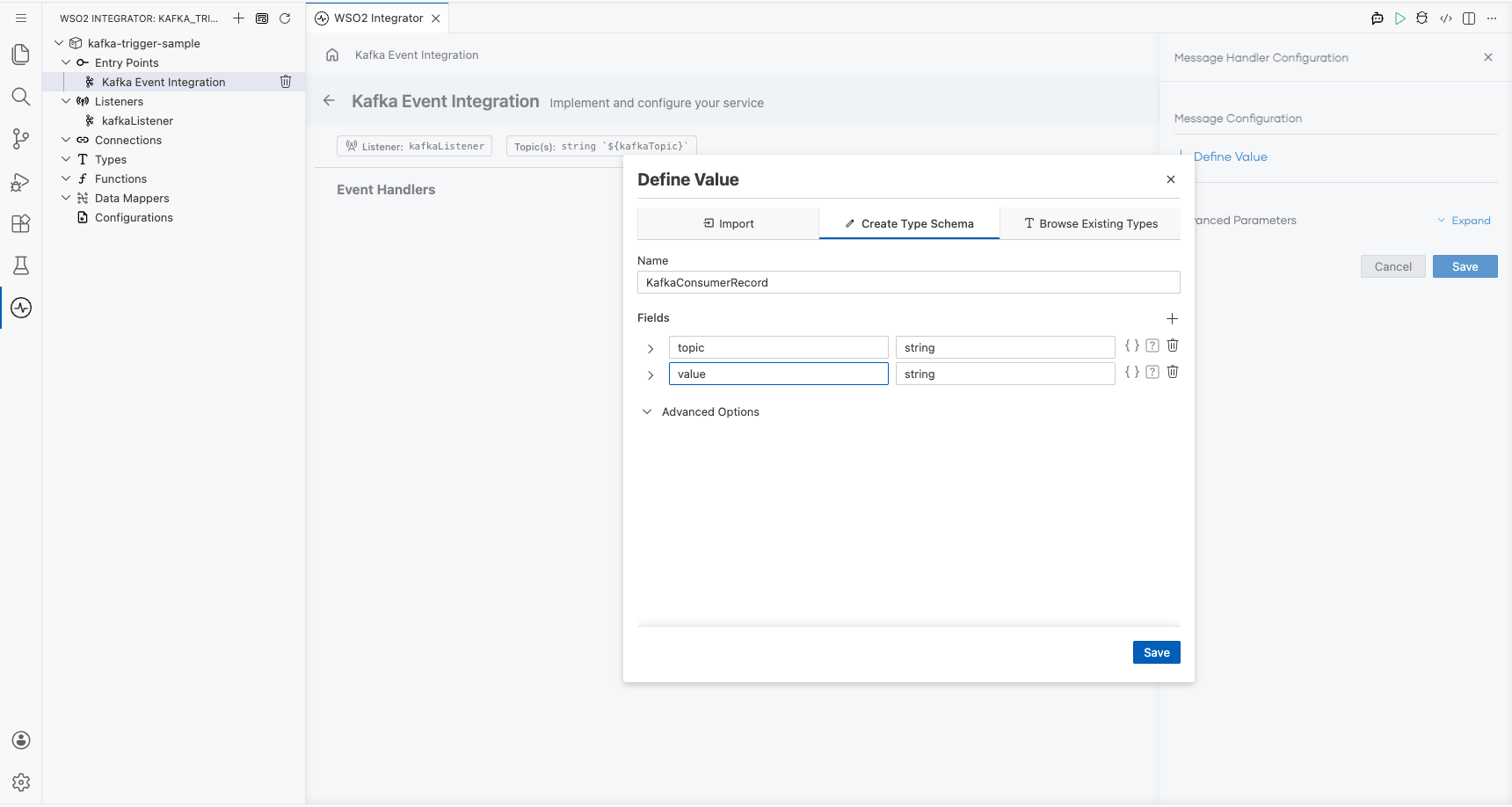This screenshot has height=807, width=1512.
Task: Open the Accounts icon in activity bar
Action: pos(21,740)
